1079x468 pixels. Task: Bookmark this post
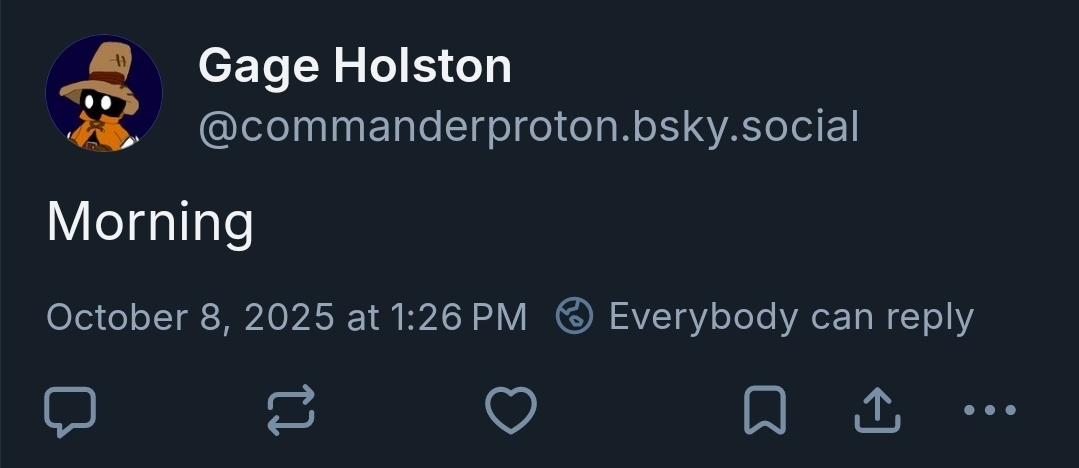click(765, 411)
